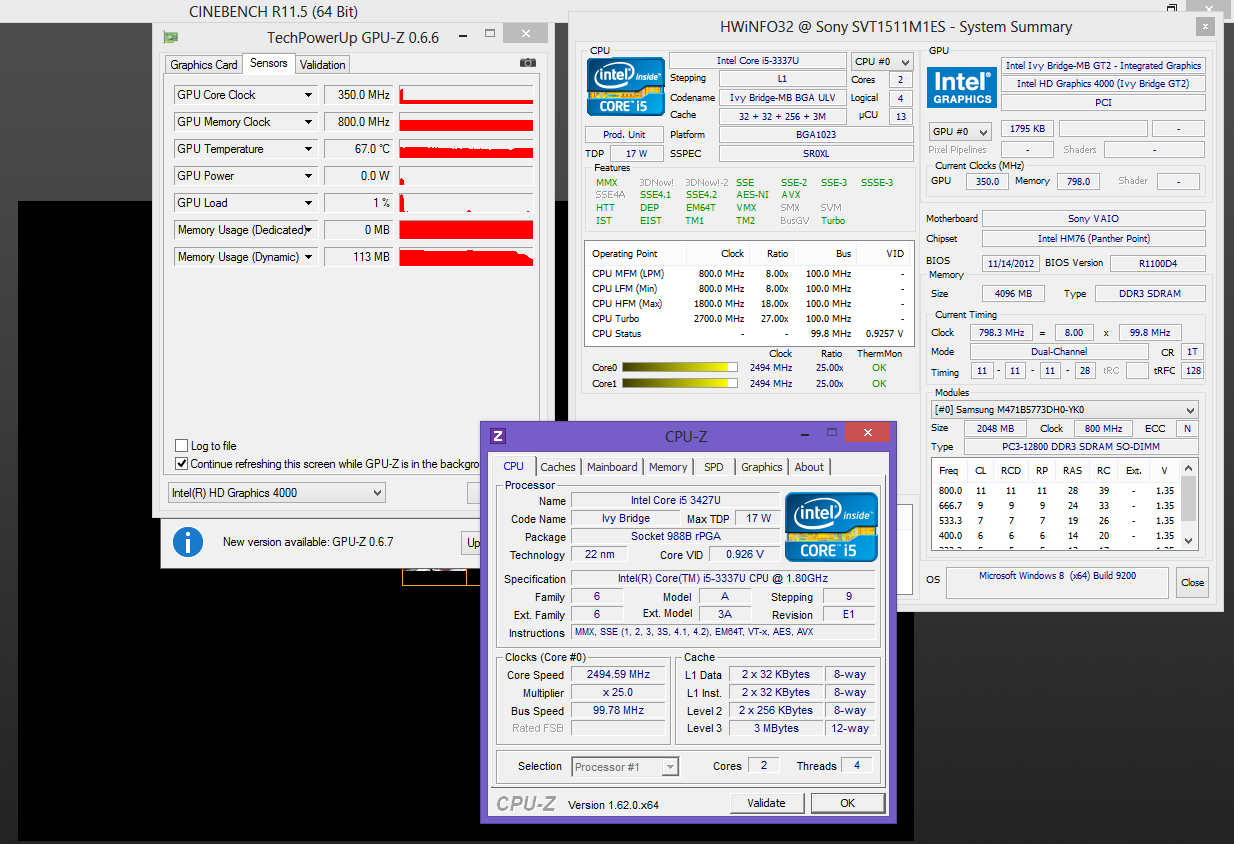Click the GPU Core Clock red history graph
Image resolution: width=1234 pixels, height=844 pixels.
tap(466, 95)
